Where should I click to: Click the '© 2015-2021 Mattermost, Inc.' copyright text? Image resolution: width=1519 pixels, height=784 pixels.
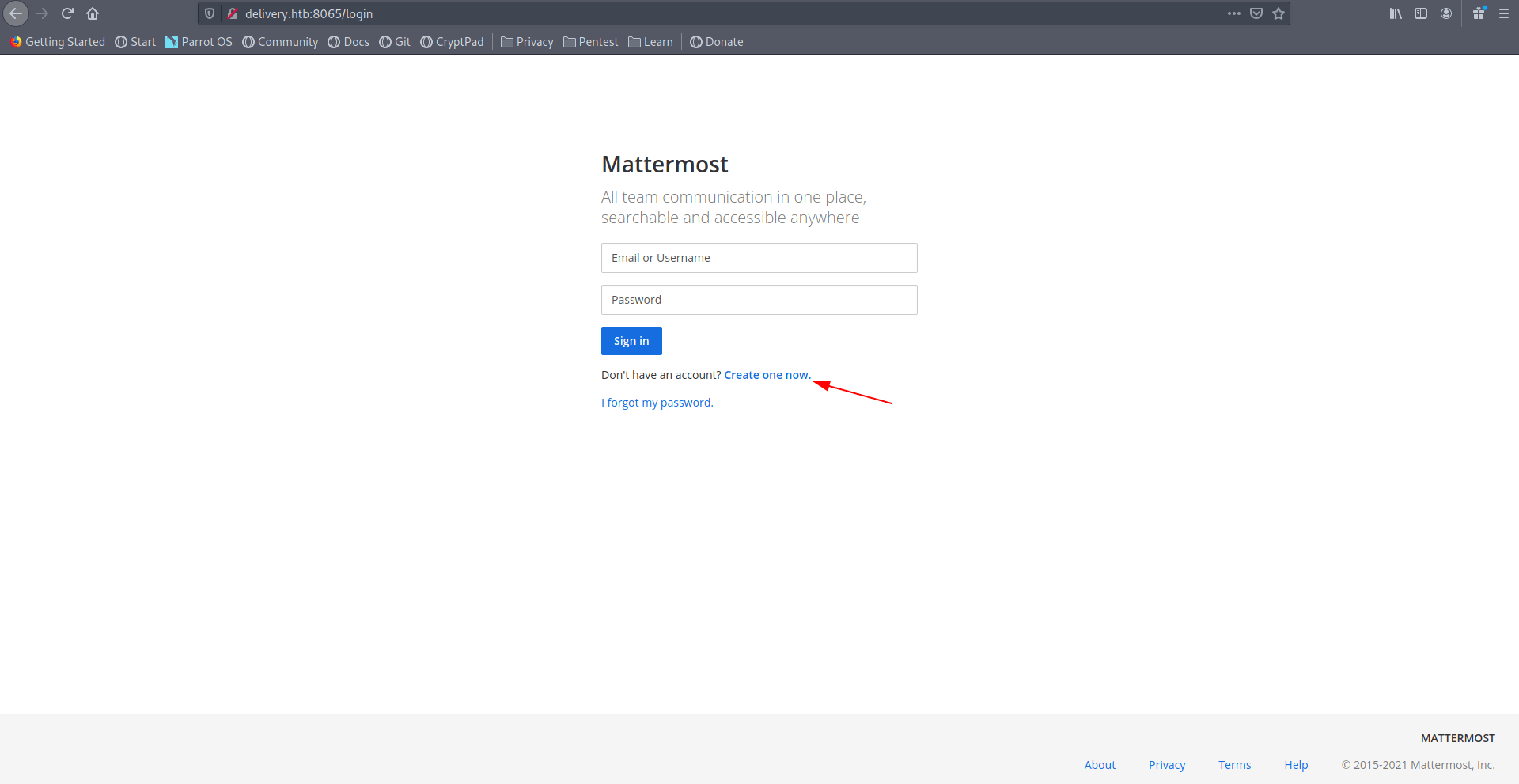[x=1419, y=765]
